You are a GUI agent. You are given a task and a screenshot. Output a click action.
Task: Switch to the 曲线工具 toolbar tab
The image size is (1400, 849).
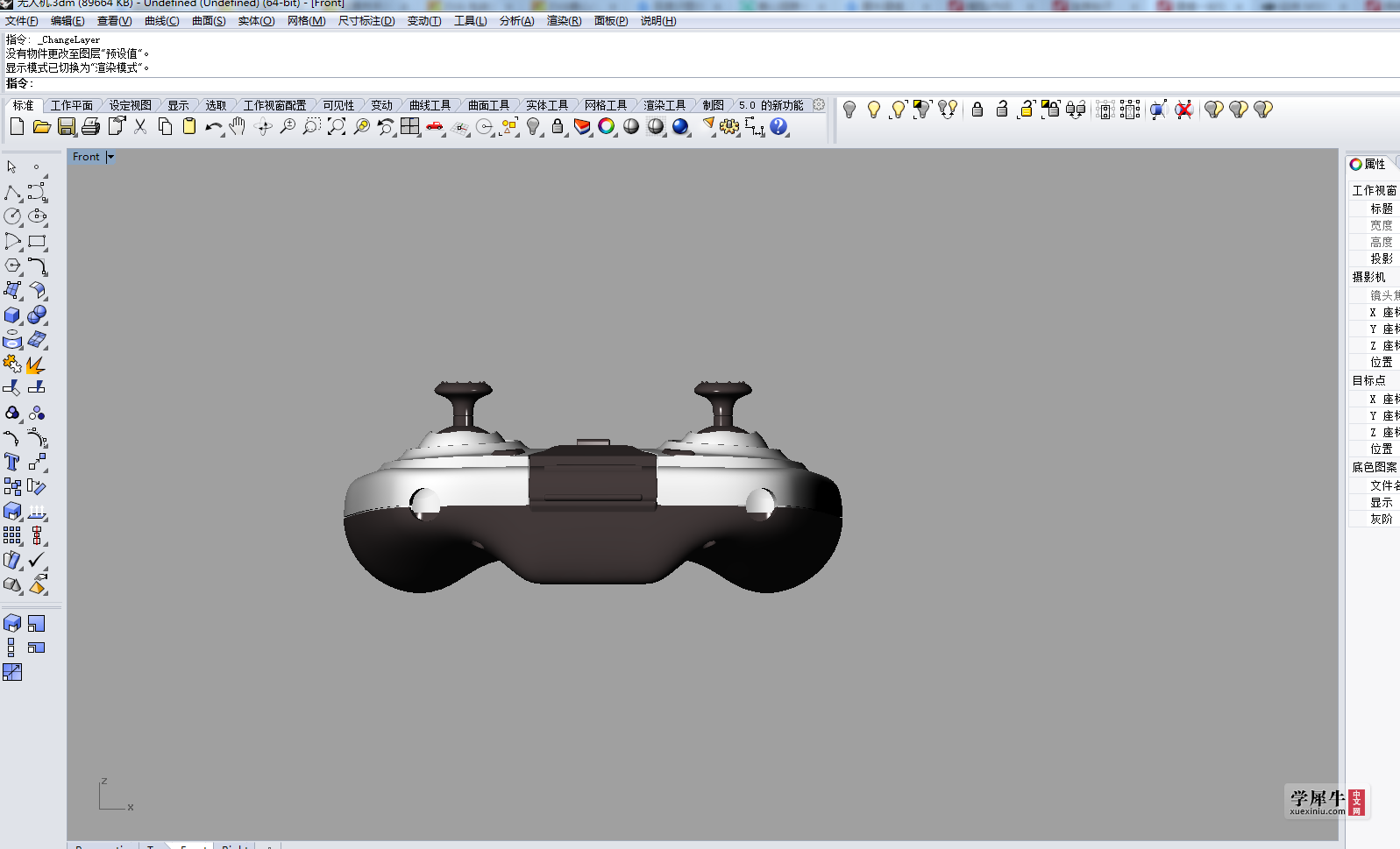point(430,105)
